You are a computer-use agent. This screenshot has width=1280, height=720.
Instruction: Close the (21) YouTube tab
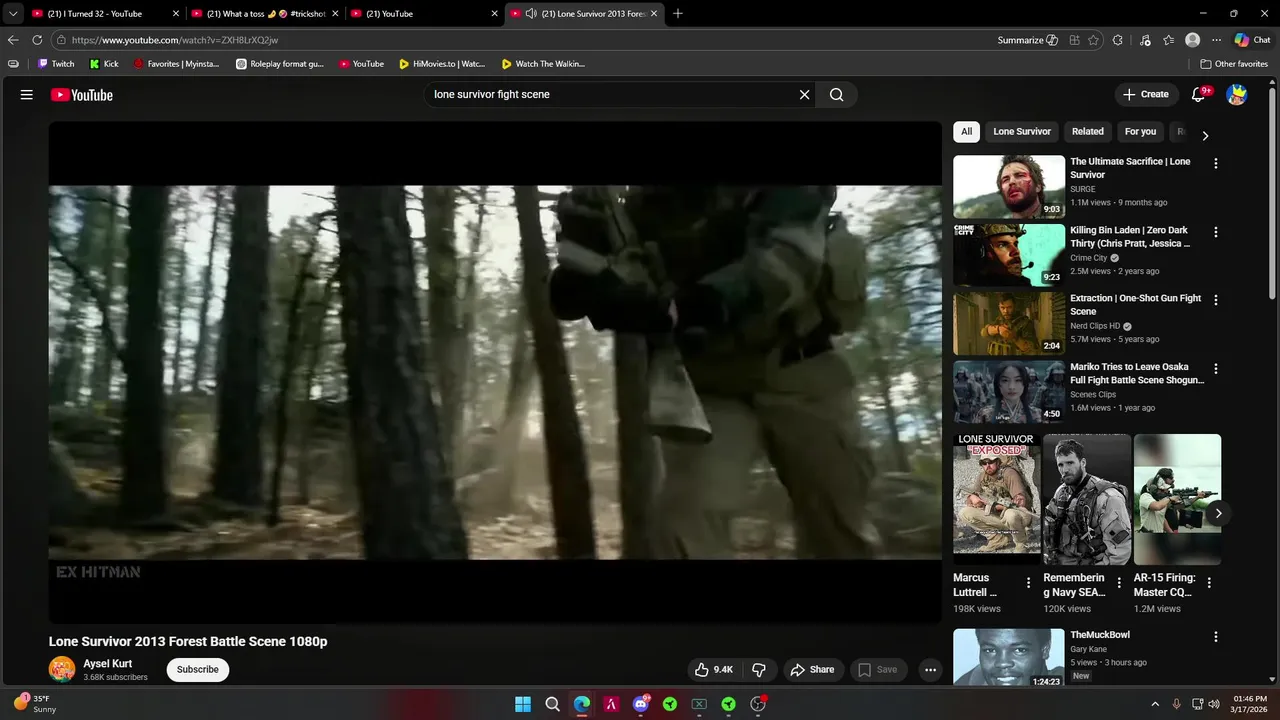coord(494,14)
